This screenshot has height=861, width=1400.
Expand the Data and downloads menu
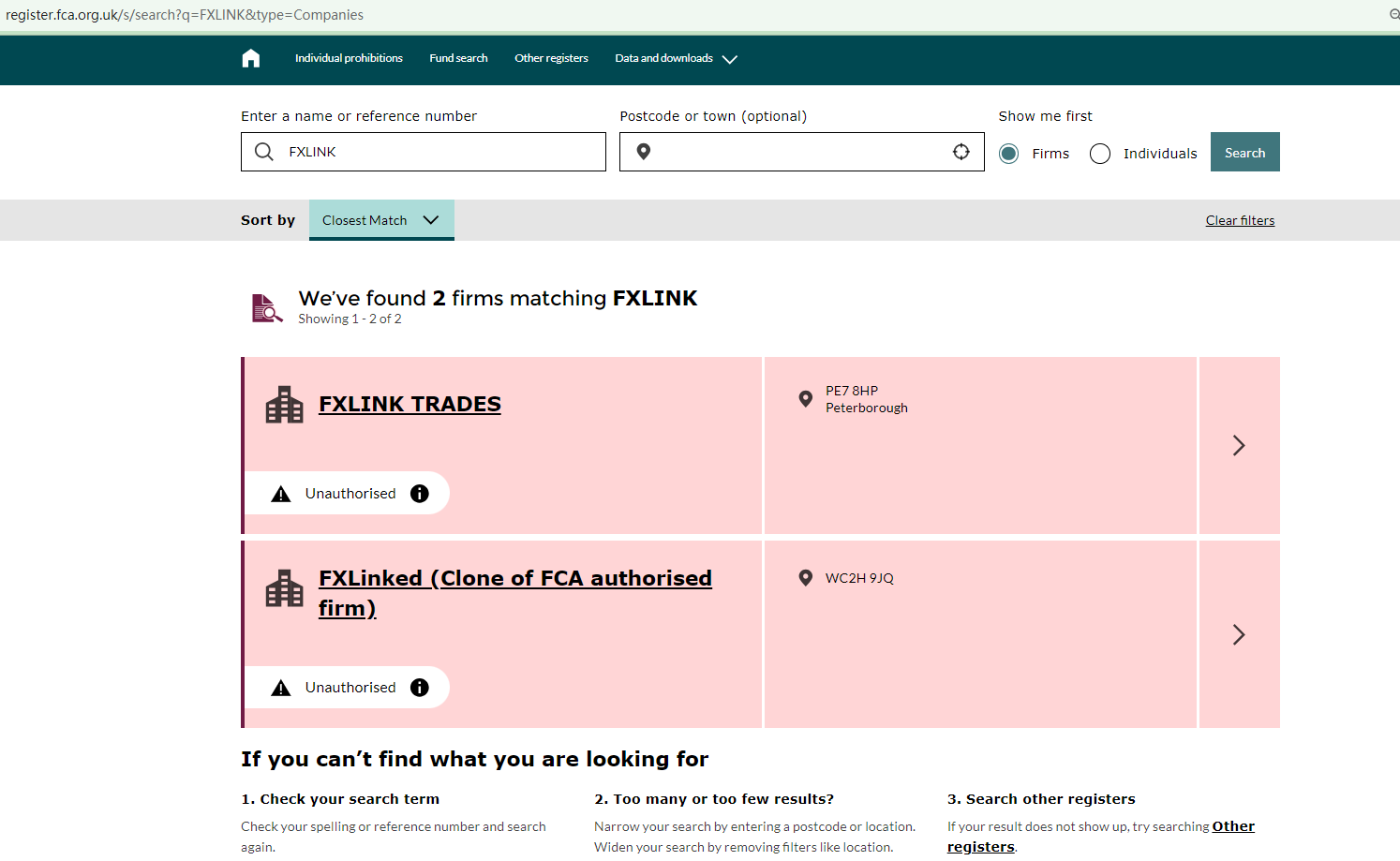pos(676,58)
